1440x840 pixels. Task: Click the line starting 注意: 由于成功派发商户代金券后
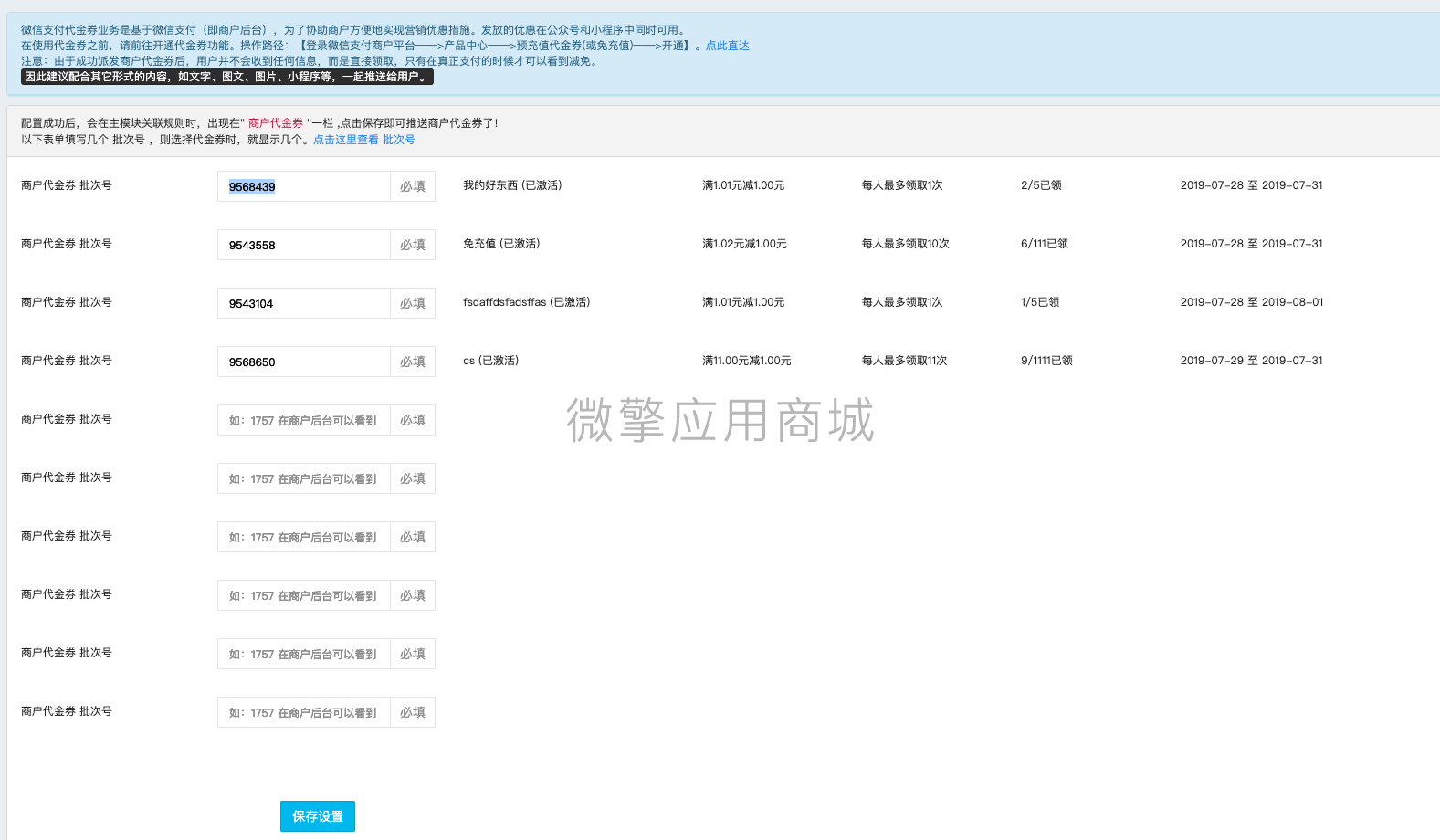pos(310,61)
